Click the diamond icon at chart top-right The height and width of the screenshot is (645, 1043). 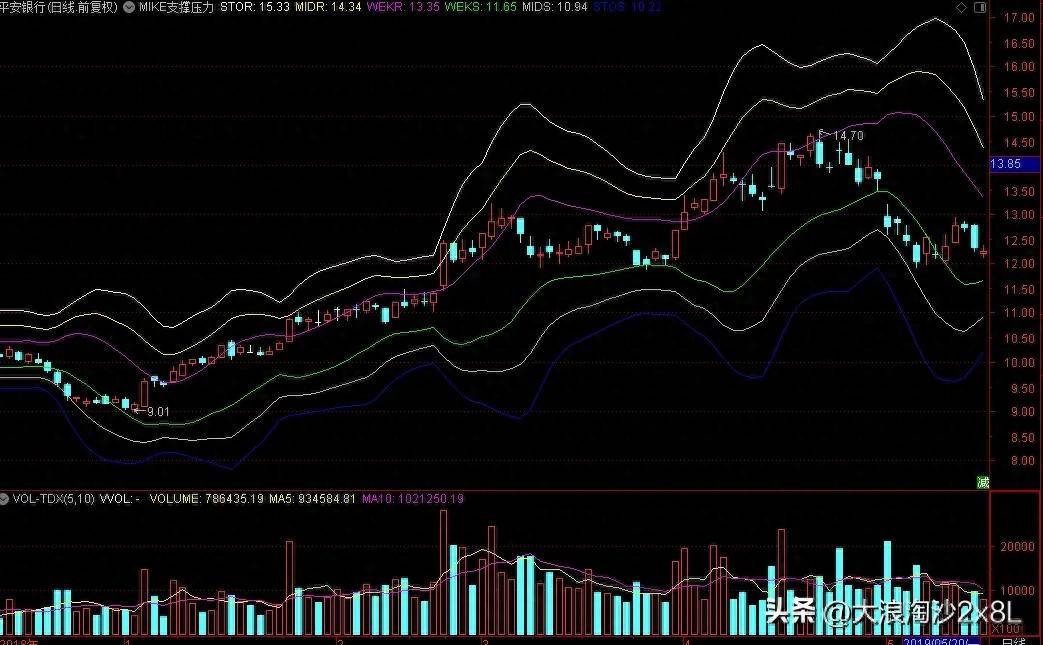point(961,7)
